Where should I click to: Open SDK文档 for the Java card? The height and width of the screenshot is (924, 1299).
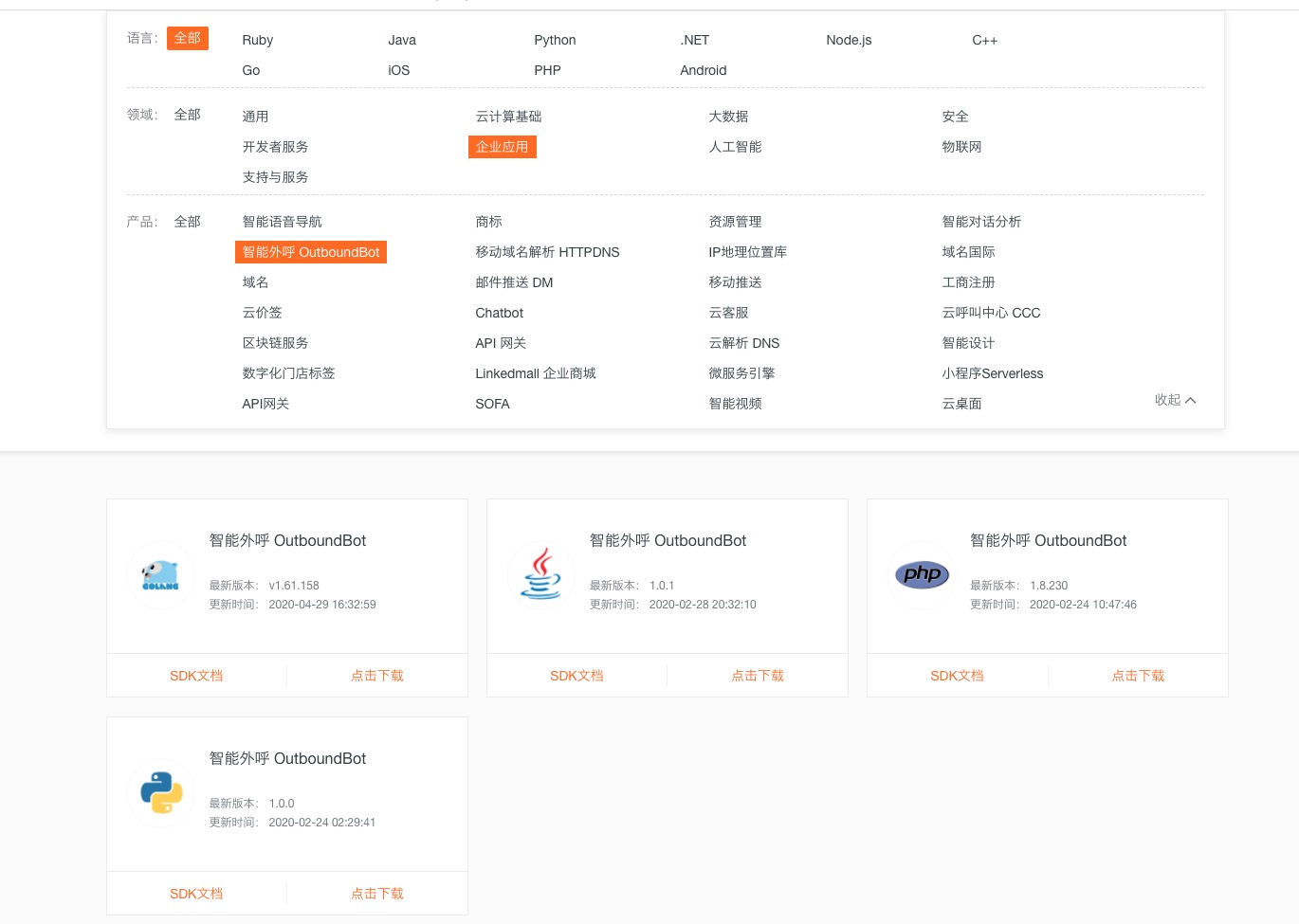coord(576,676)
